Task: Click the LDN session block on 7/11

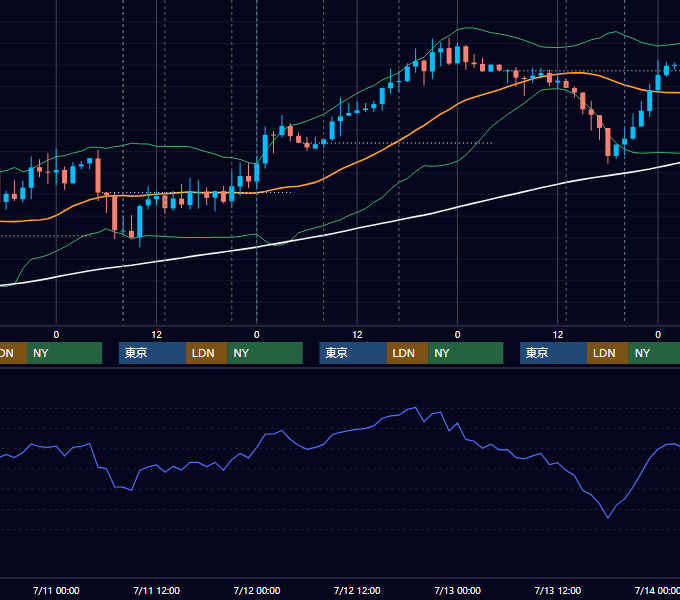Action: [206, 353]
